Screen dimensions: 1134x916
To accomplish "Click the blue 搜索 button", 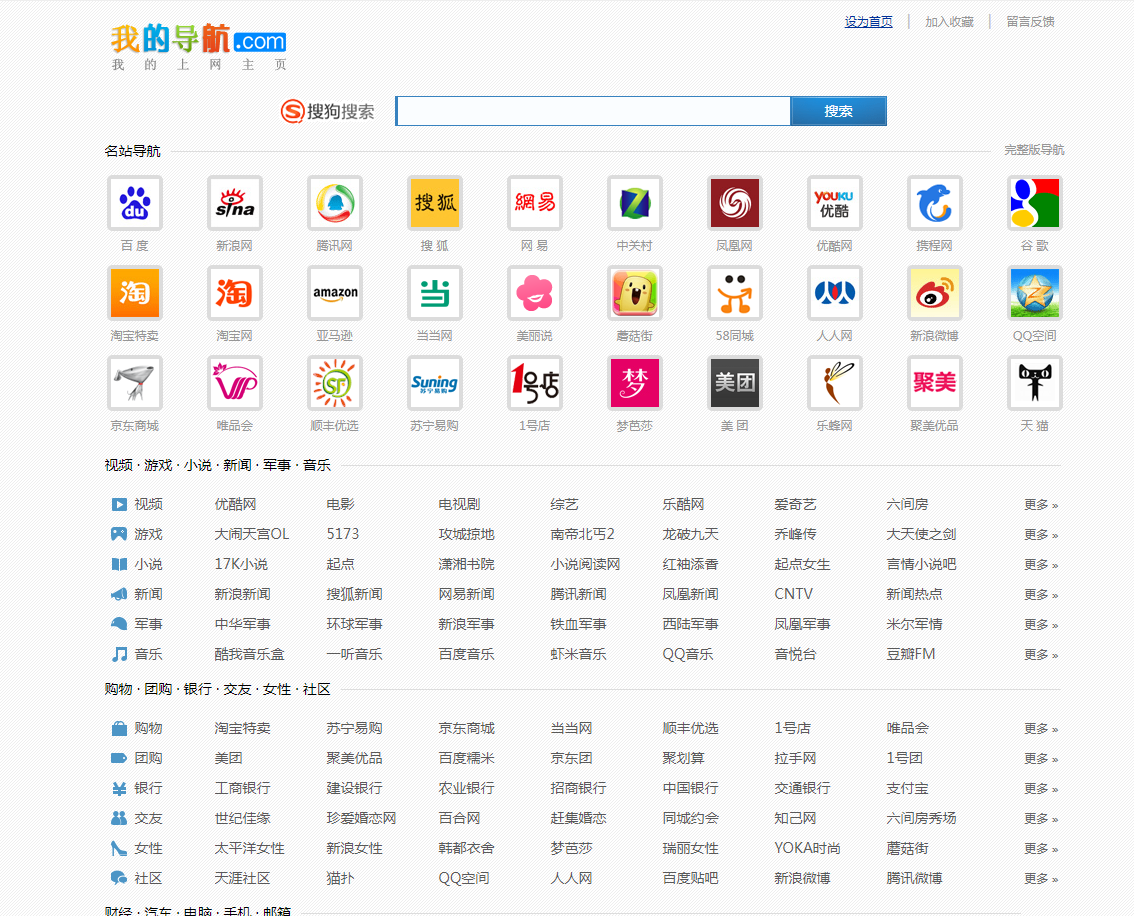I will pyautogui.click(x=838, y=111).
